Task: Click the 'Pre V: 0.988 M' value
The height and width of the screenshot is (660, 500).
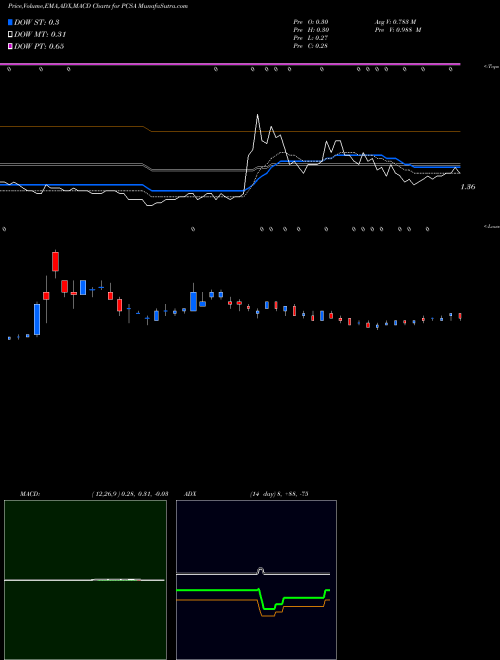Action: (397, 30)
